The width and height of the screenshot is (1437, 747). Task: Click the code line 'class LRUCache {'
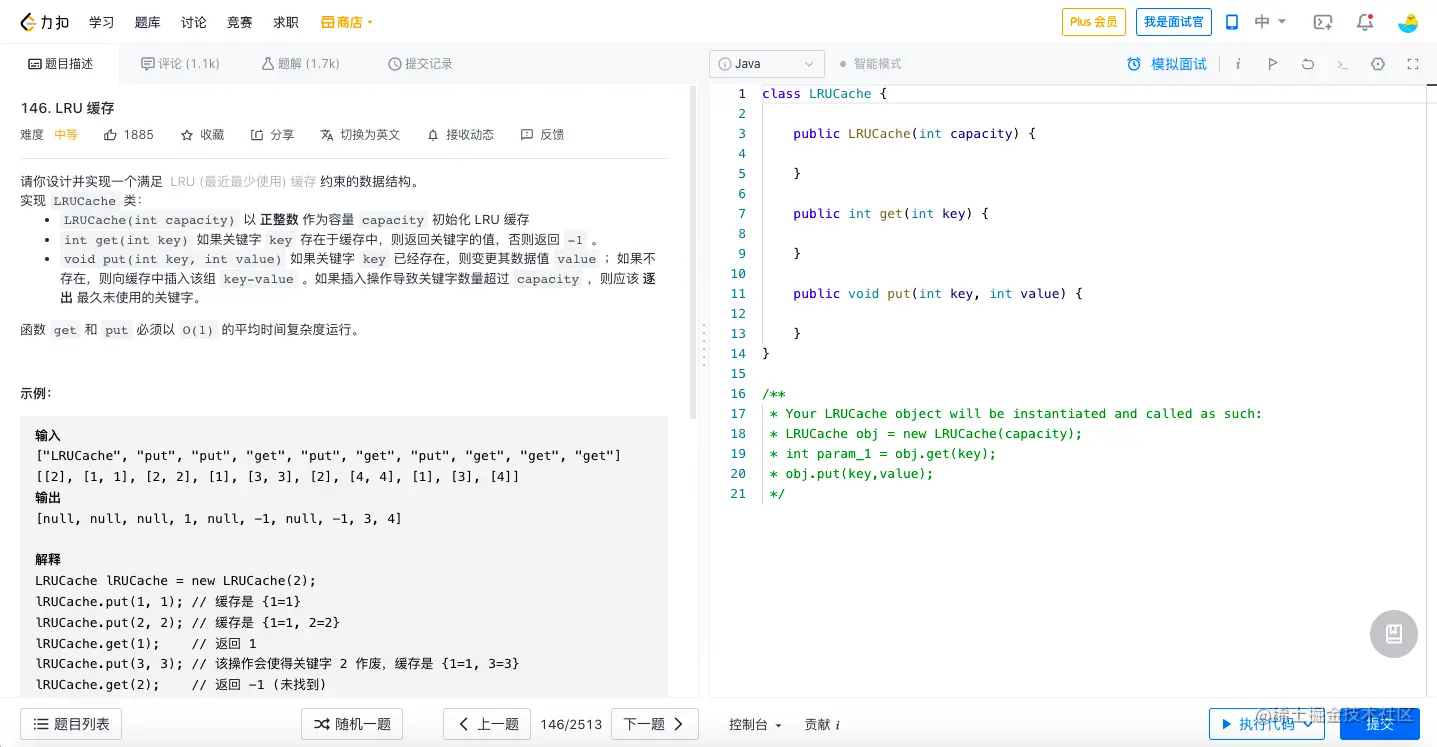[824, 94]
